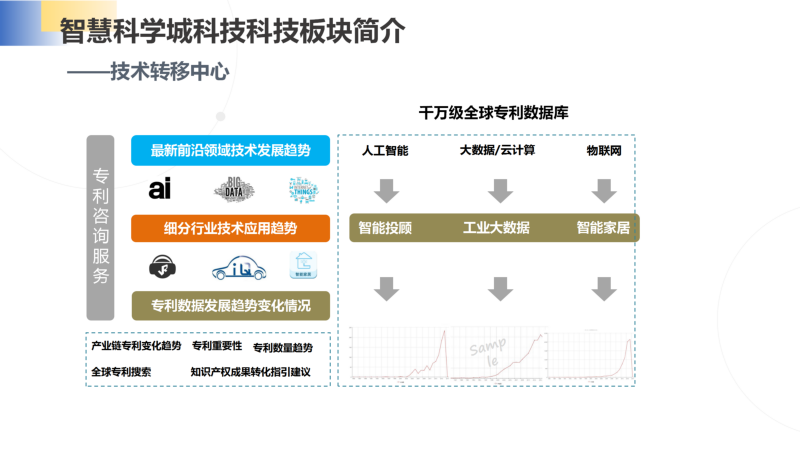
Task: Click the arrow below 智能家居
Action: tap(604, 289)
